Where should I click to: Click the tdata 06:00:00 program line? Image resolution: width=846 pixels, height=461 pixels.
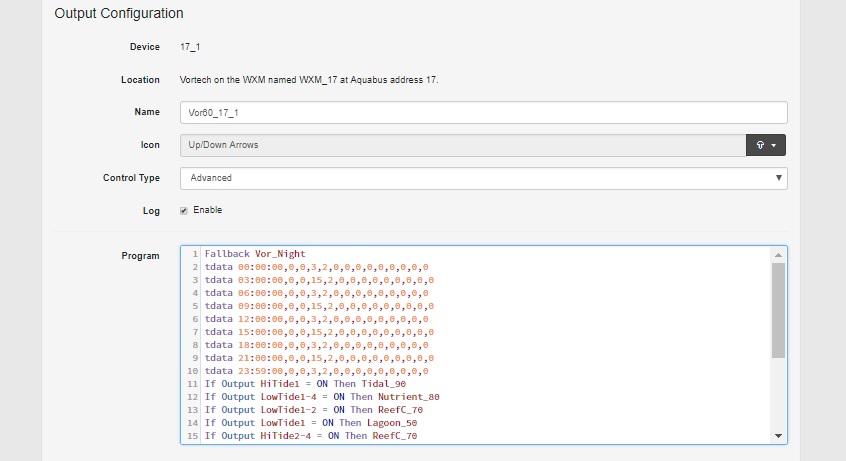316,293
